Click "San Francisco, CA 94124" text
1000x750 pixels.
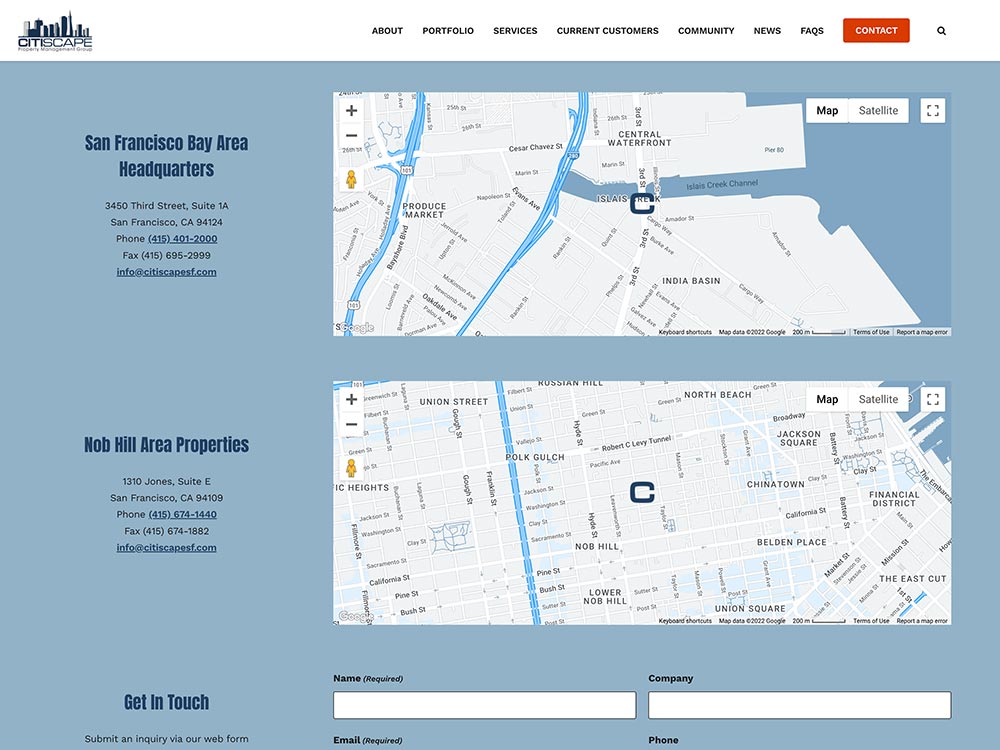point(166,222)
